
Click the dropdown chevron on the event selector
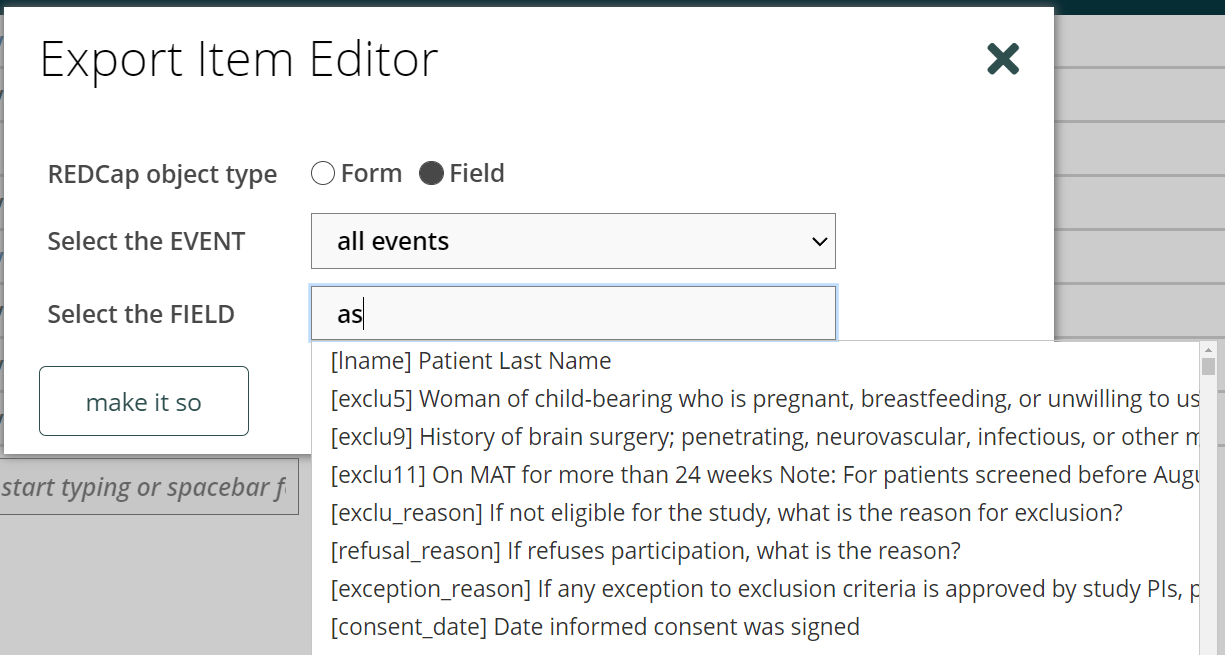[x=819, y=242]
